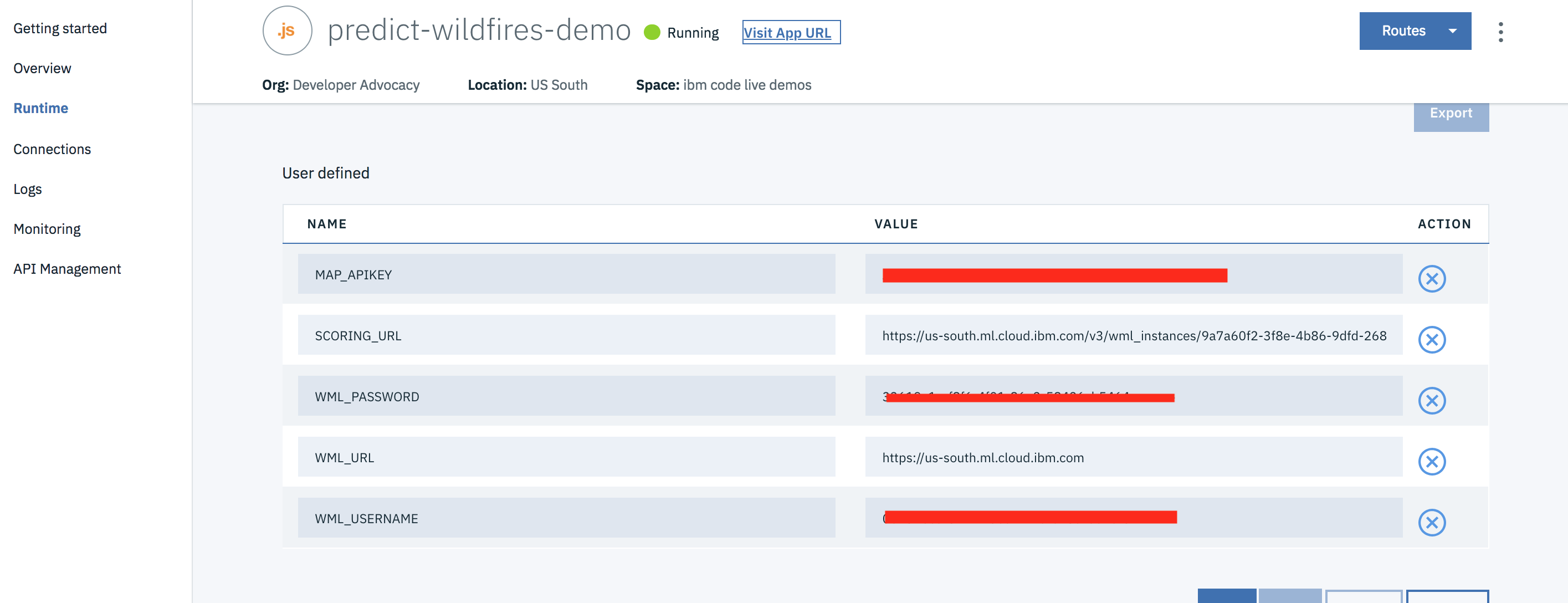Delete the WML_USERNAME variable
The image size is (1568, 603).
(1431, 522)
